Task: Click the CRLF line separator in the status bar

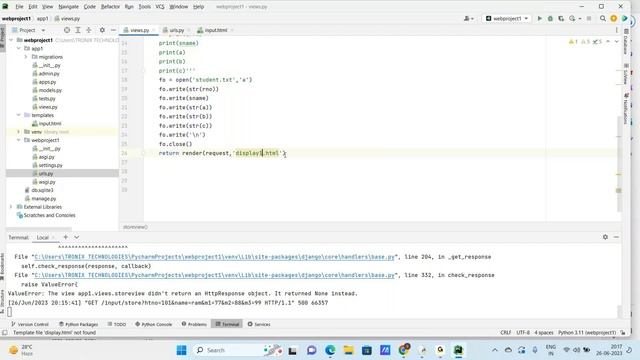Action: pyautogui.click(x=505, y=333)
